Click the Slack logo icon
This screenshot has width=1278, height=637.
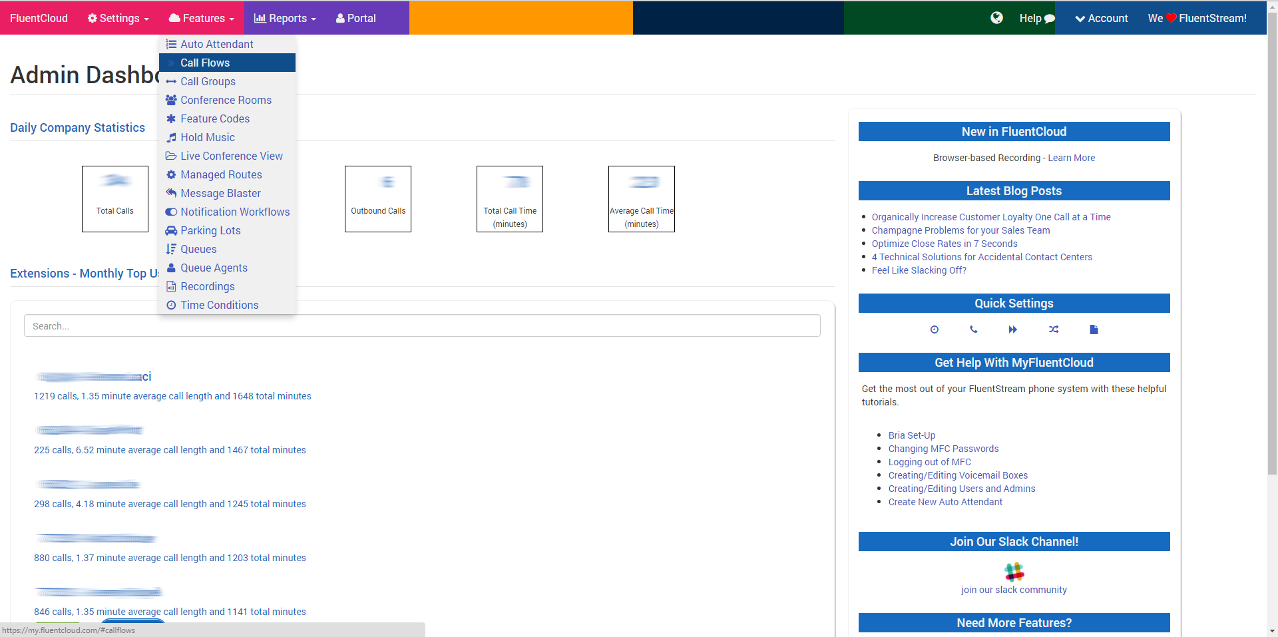point(1014,572)
